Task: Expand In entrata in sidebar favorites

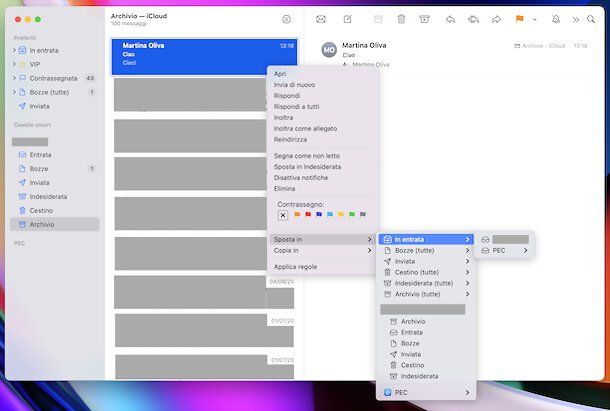Action: point(14,50)
